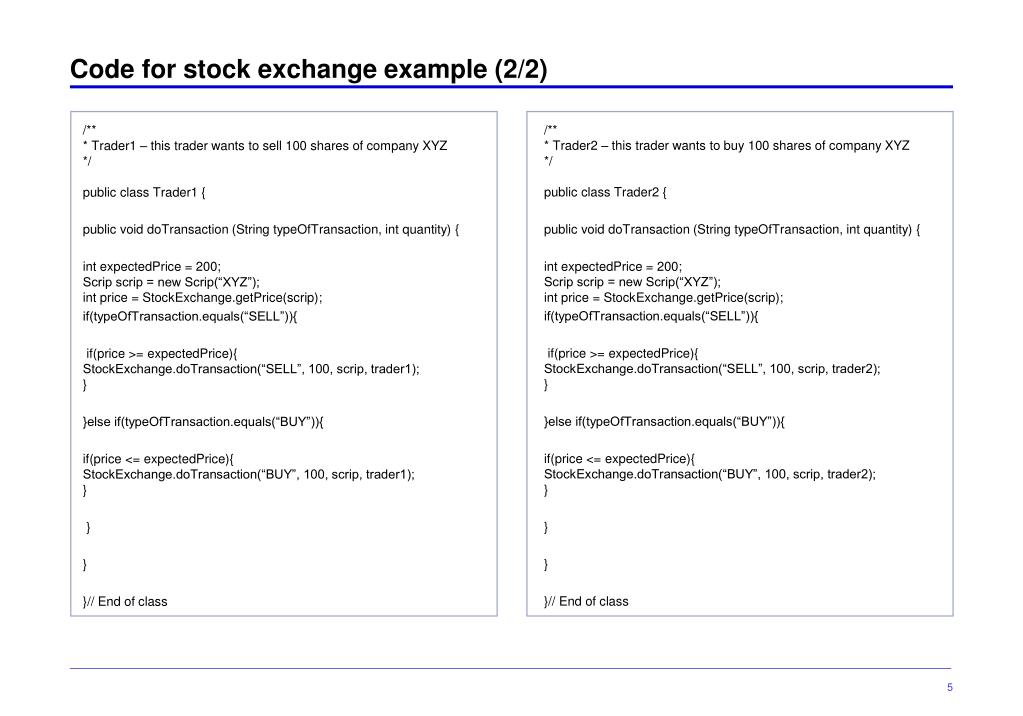Click the slide title "Code for stock exchange example"
Screen dimensions: 1023x716
coord(309,71)
